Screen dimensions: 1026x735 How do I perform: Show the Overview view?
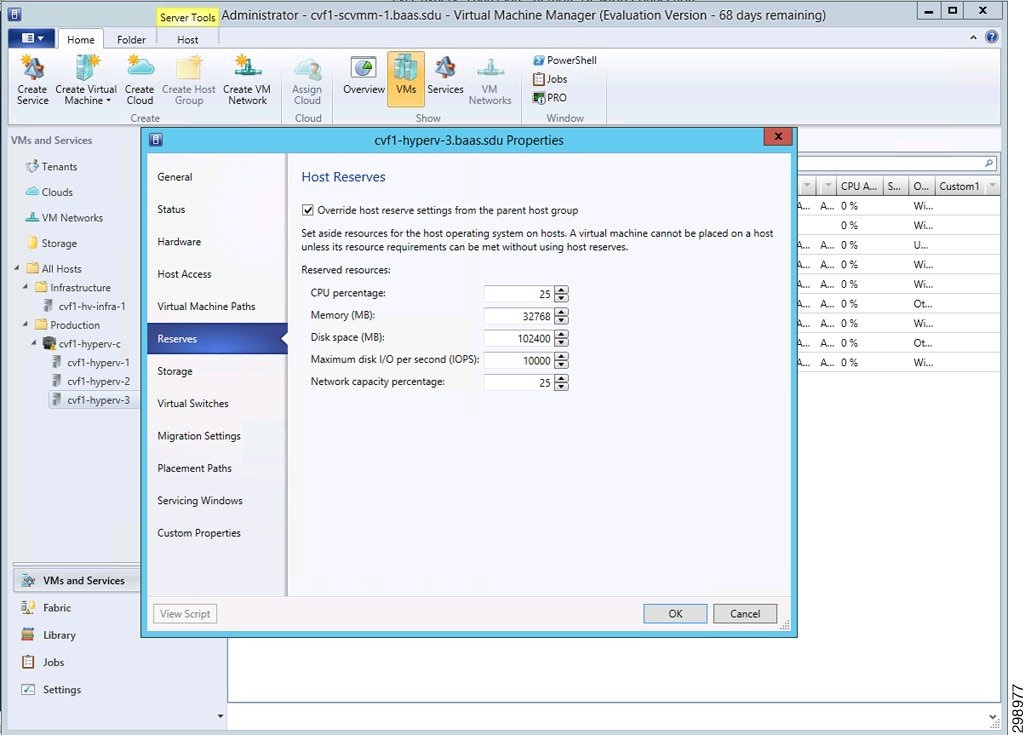(364, 77)
